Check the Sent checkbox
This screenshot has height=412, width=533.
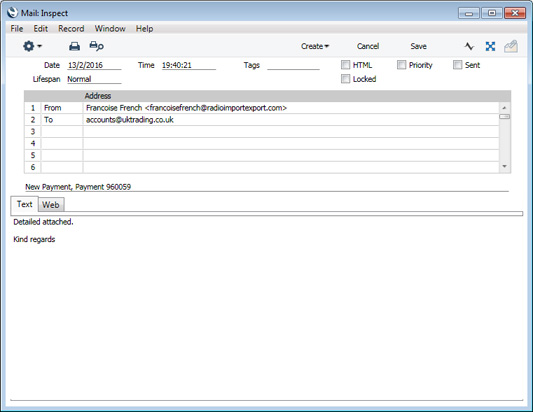pyautogui.click(x=458, y=65)
